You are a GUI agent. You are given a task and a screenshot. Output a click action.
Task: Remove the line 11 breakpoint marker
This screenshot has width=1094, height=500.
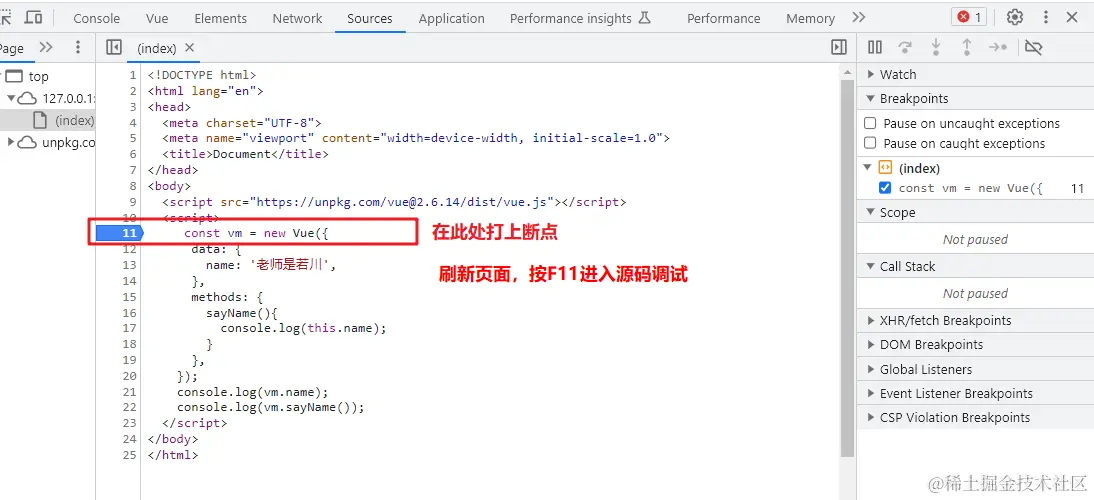pos(119,233)
